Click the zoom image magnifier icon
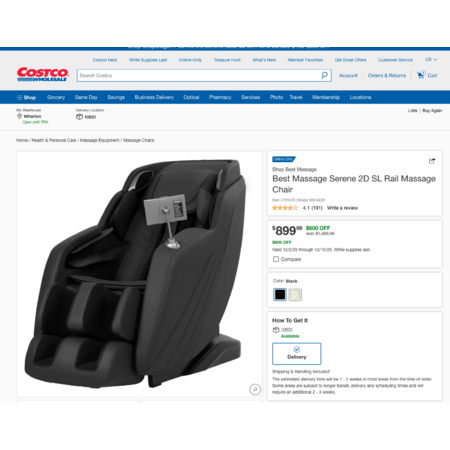450x450 pixels. (x=255, y=389)
